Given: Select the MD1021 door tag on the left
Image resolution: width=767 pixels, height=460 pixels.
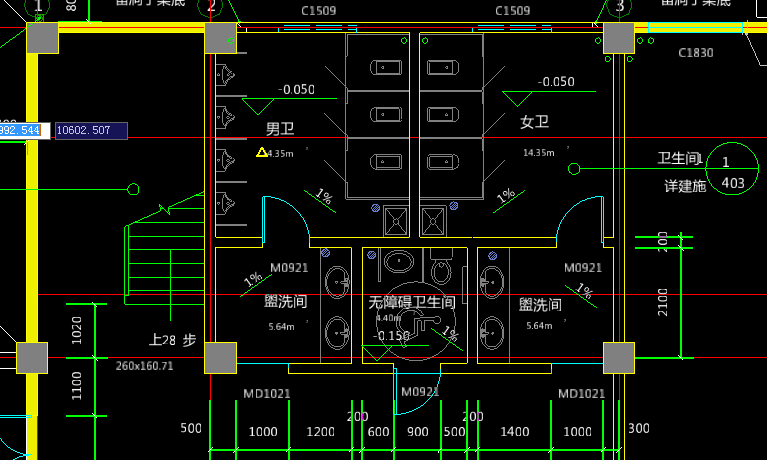Looking at the screenshot, I should point(267,393).
